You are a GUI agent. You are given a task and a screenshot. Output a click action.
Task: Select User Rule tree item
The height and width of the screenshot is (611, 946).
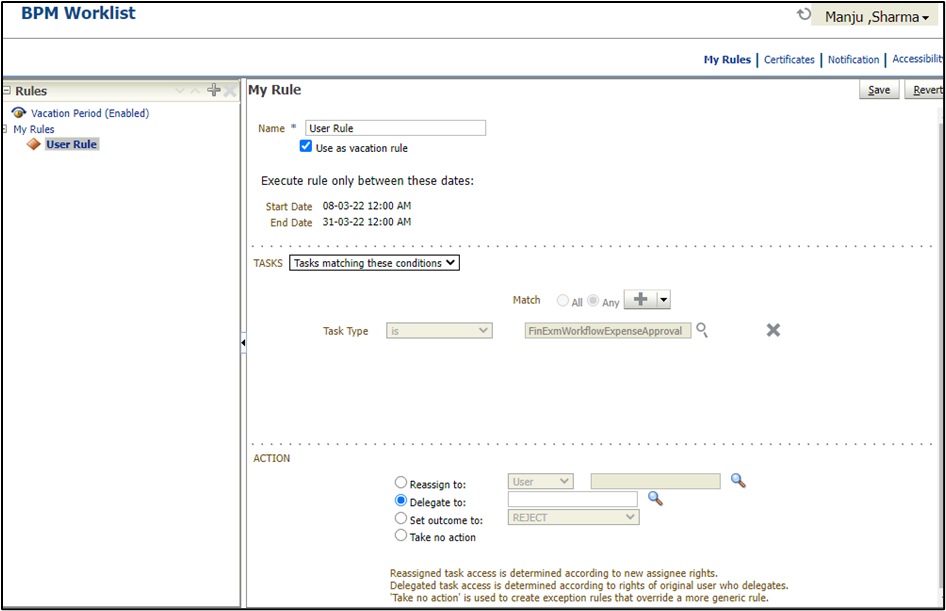[72, 144]
